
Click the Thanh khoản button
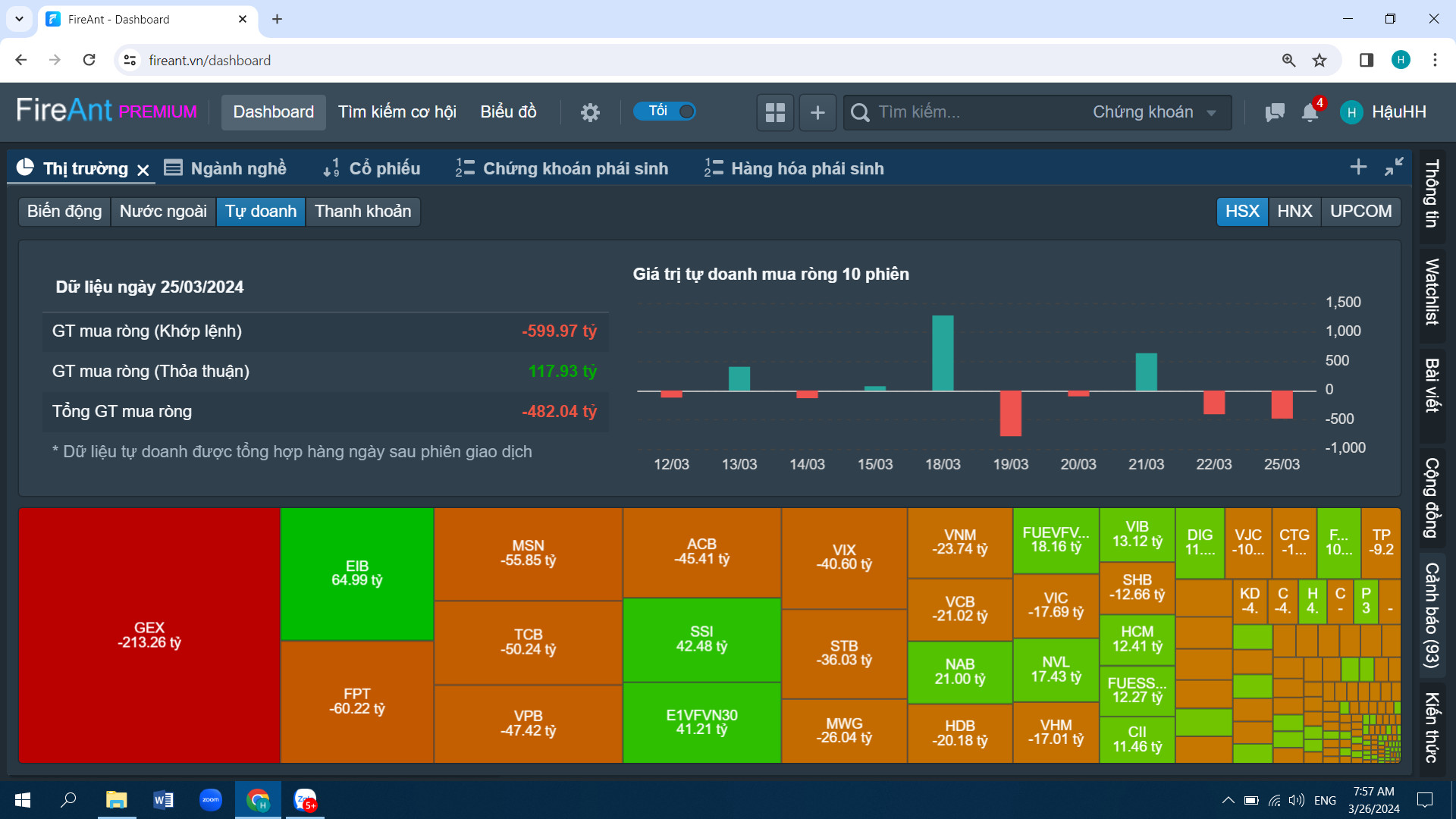[362, 211]
